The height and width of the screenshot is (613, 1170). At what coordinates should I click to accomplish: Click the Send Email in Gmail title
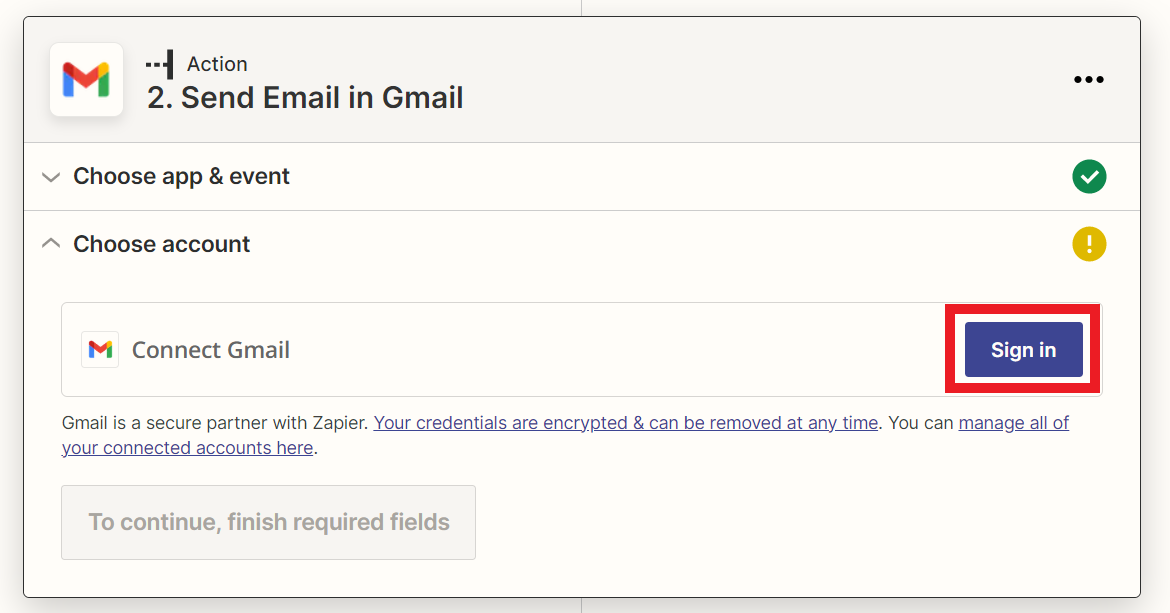tap(305, 98)
